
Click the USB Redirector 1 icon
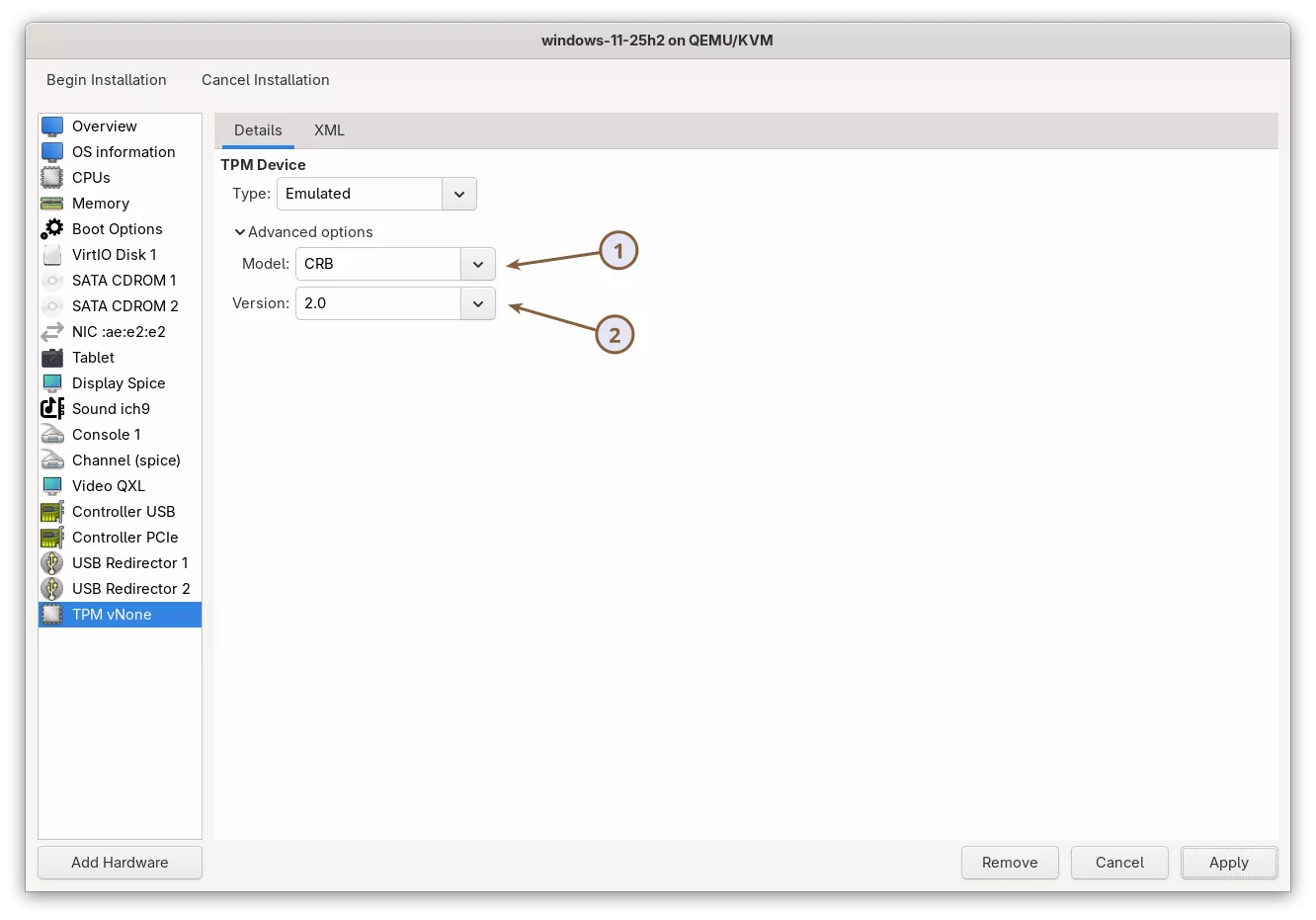pyautogui.click(x=52, y=563)
